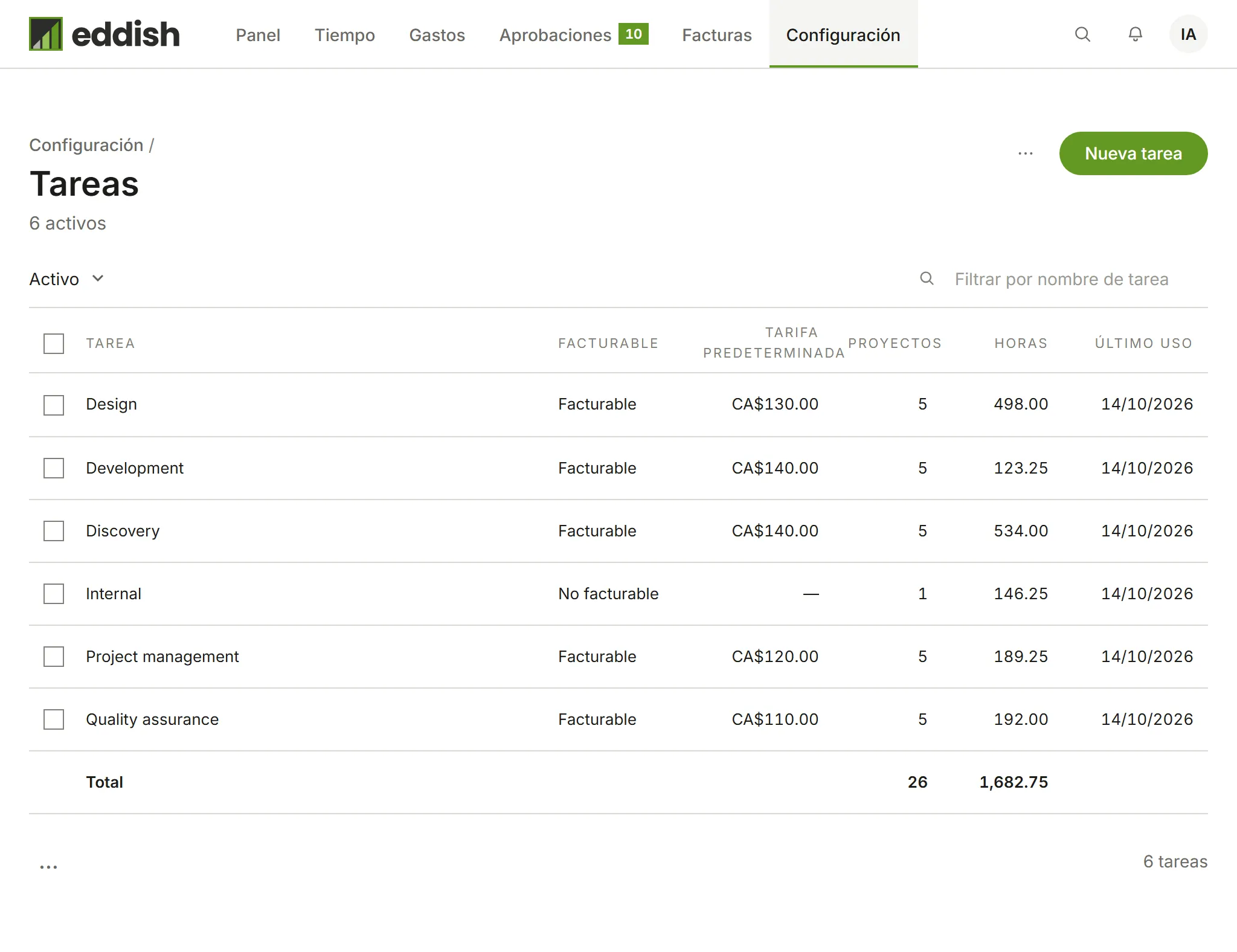Check the Discovery task checkbox
This screenshot has height=952, width=1237.
coord(54,531)
